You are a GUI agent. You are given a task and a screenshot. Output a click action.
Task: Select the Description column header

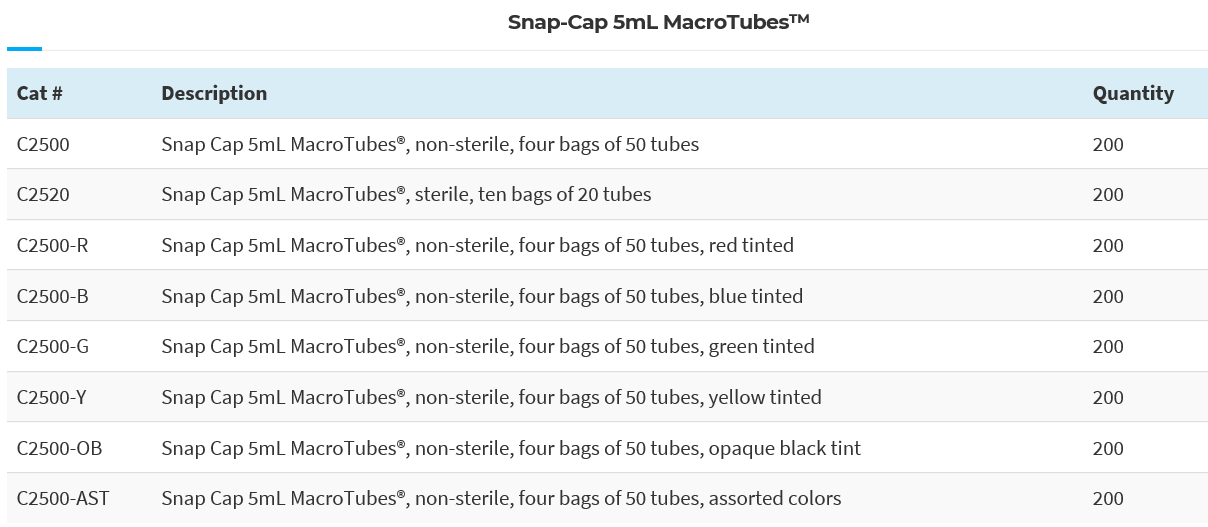[214, 94]
